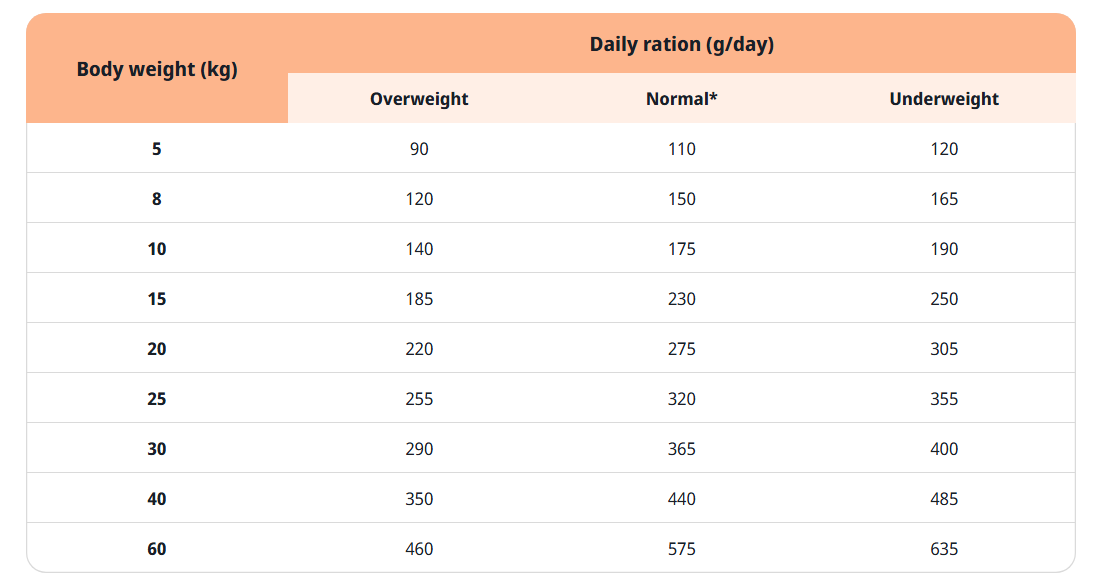Select the normal ration value 275
Image resolution: width=1105 pixels, height=585 pixels.
click(681, 349)
